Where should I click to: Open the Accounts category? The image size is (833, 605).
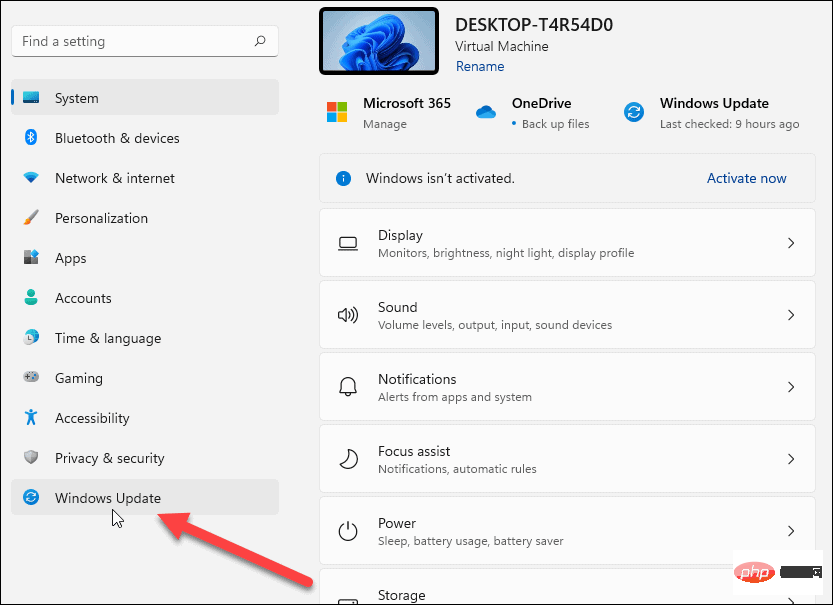tap(145, 297)
